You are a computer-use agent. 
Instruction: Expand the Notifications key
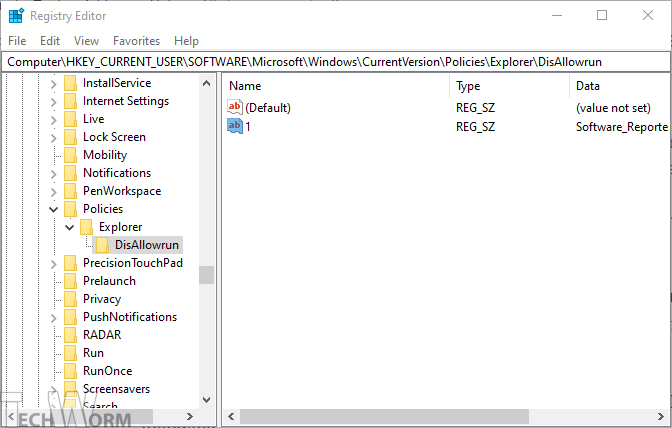pyautogui.click(x=54, y=174)
